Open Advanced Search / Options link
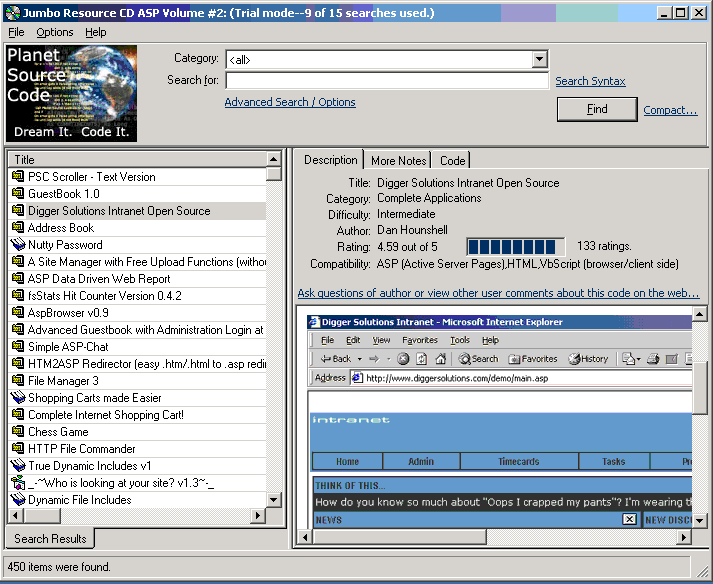The width and height of the screenshot is (713, 584). (x=290, y=102)
